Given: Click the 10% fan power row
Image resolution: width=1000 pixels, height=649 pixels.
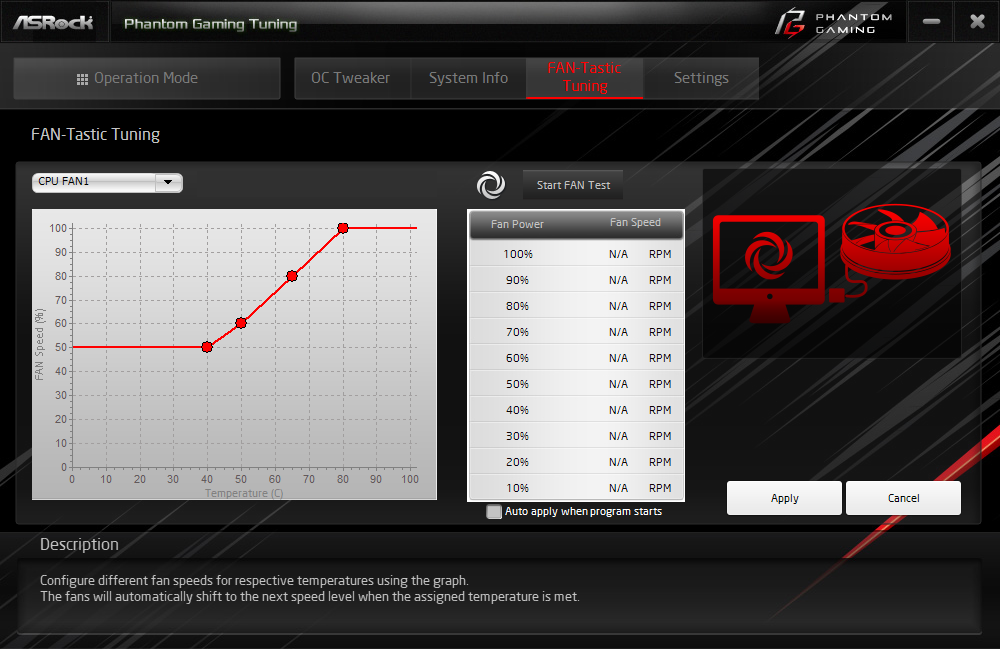Looking at the screenshot, I should (x=577, y=488).
